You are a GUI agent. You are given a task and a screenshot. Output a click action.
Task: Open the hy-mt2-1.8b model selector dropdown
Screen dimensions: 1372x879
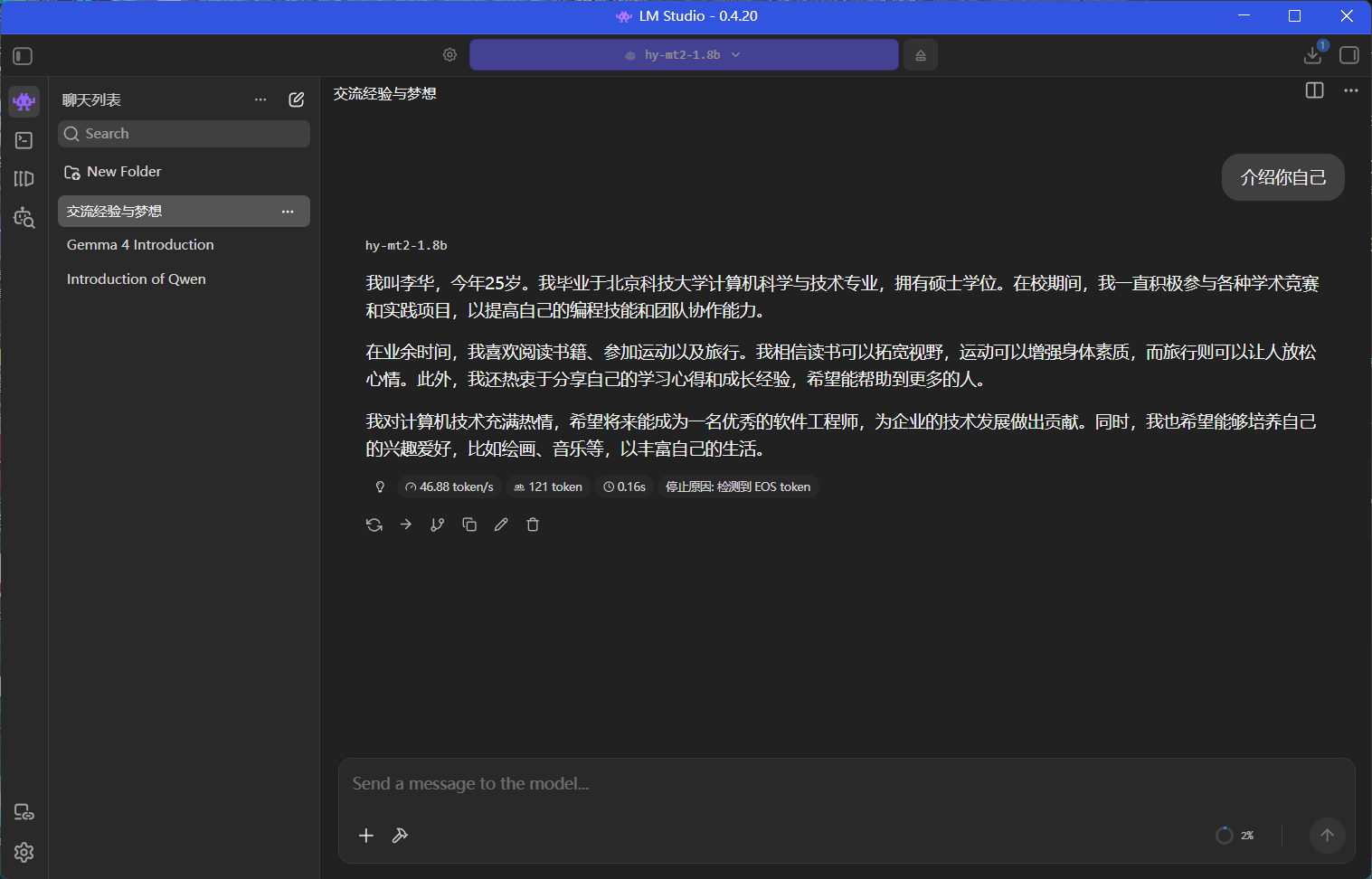pos(684,55)
